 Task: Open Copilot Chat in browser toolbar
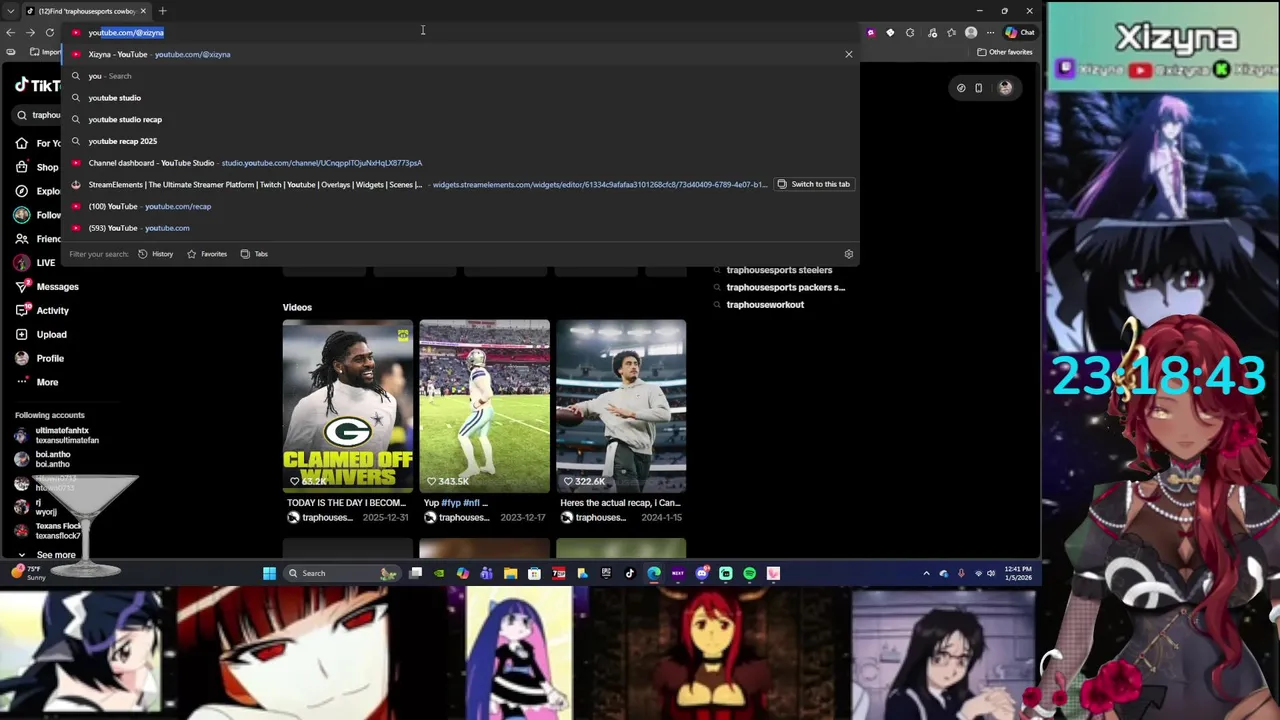pos(1020,32)
